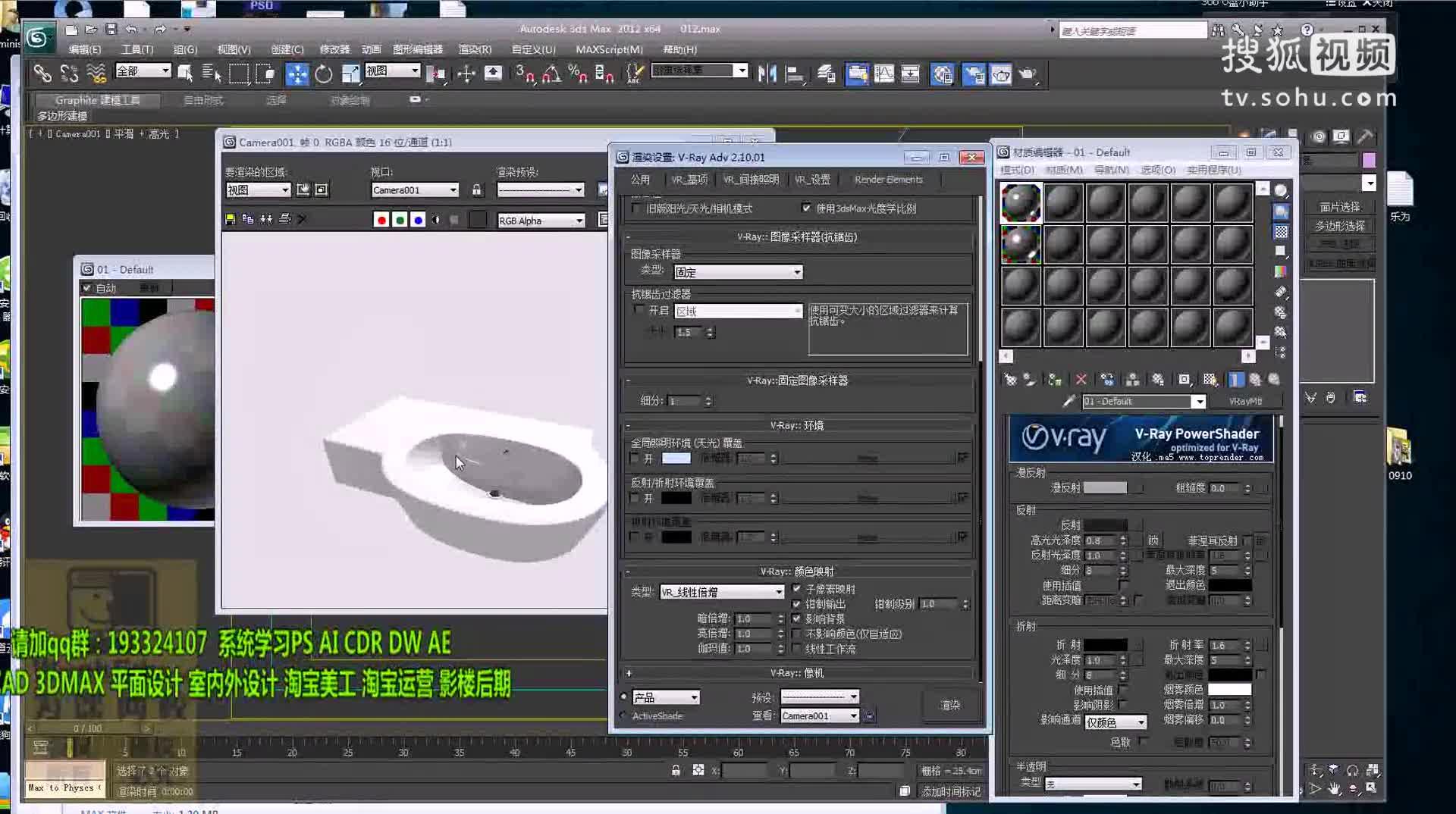Viewport: 1456px width, 814px height.
Task: Select the Select and Rotate tool
Action: (324, 74)
